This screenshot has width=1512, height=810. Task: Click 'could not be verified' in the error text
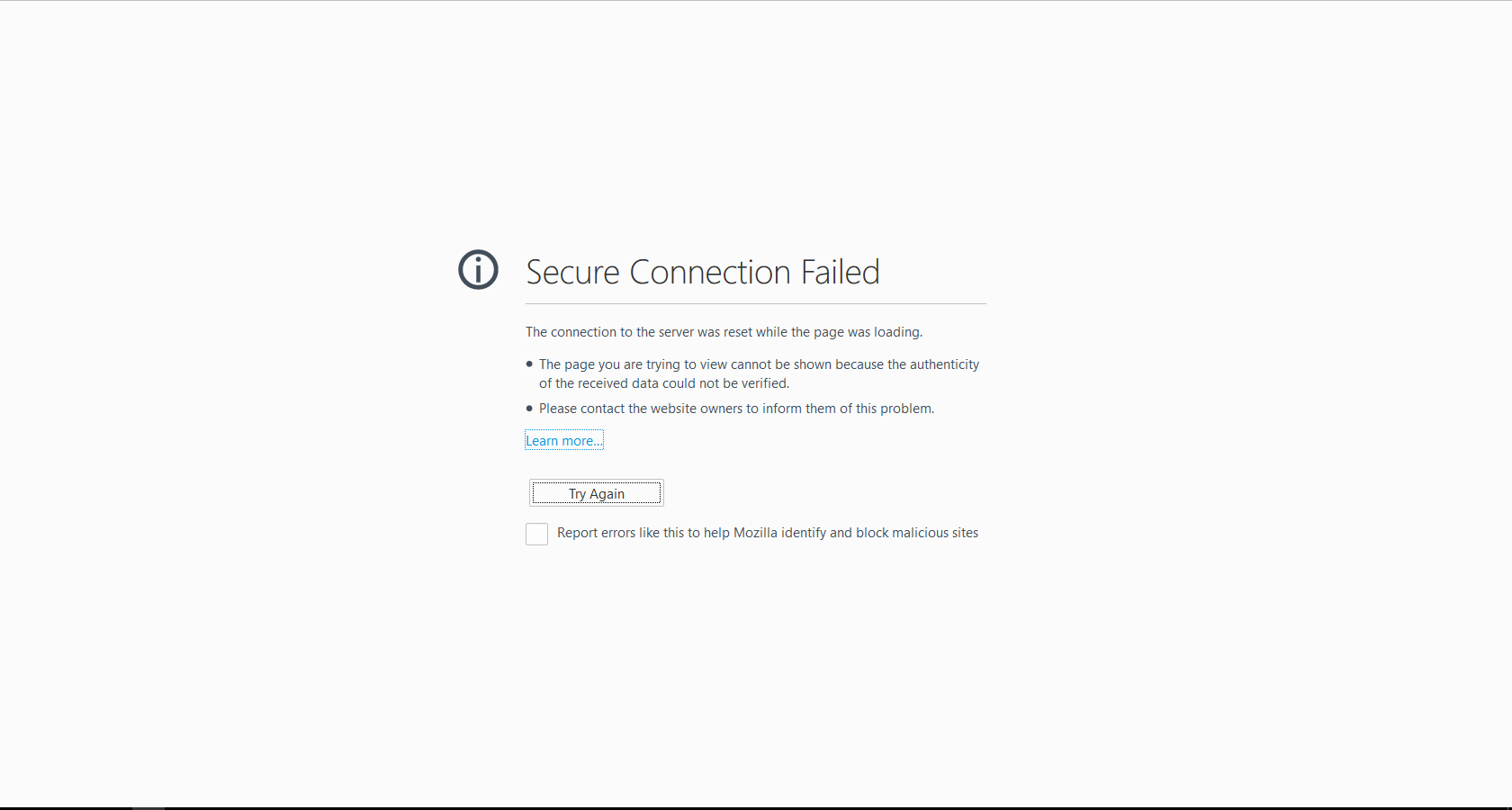coord(725,383)
